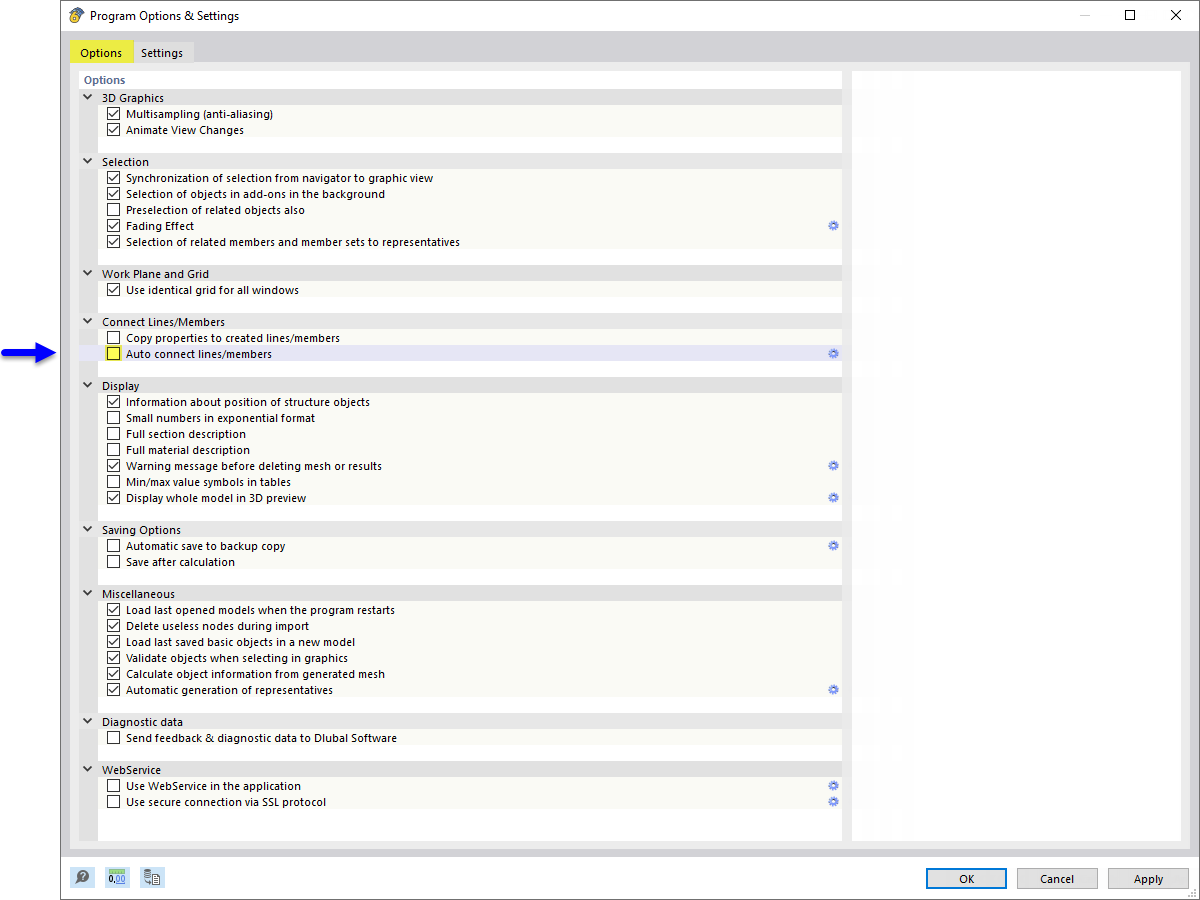Viewport: 1200px width, 900px height.
Task: Click the OK button
Action: point(966,878)
